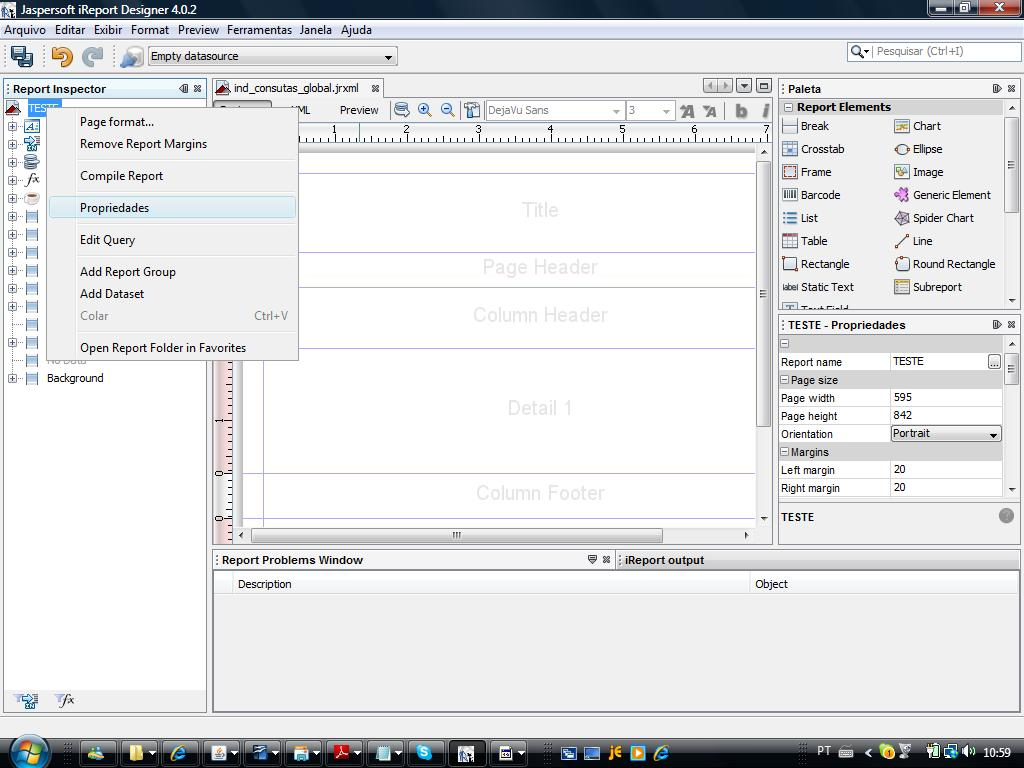Click the Report name ellipsis button
The height and width of the screenshot is (768, 1024).
[x=994, y=362]
